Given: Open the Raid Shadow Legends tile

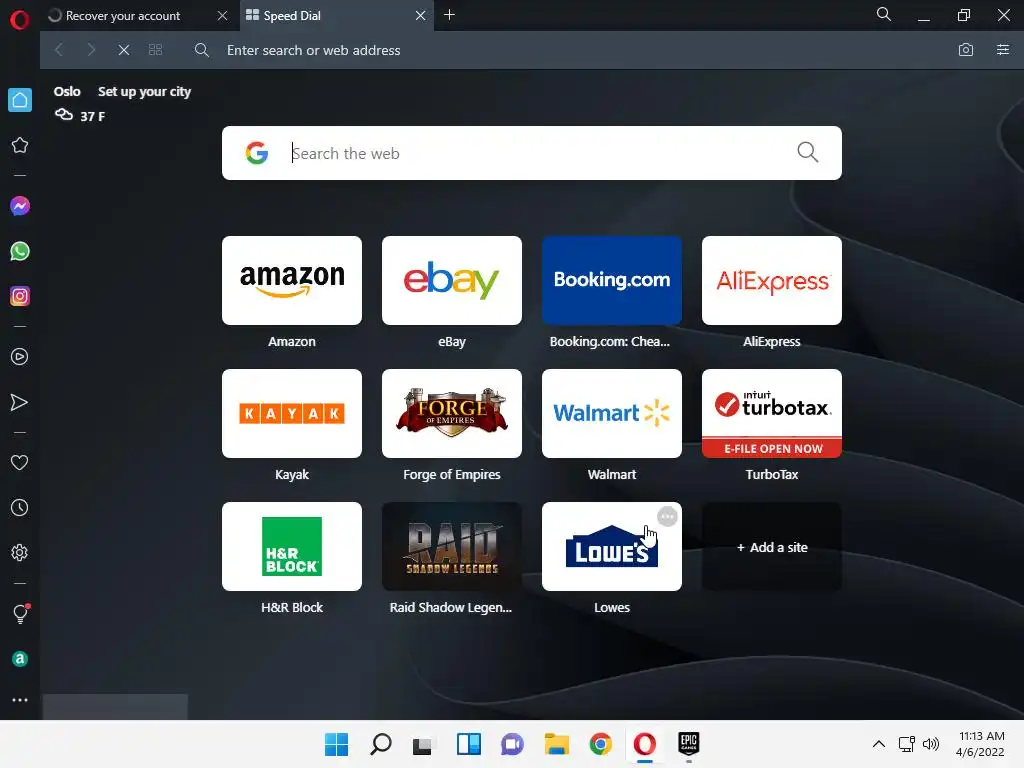Looking at the screenshot, I should point(452,547).
